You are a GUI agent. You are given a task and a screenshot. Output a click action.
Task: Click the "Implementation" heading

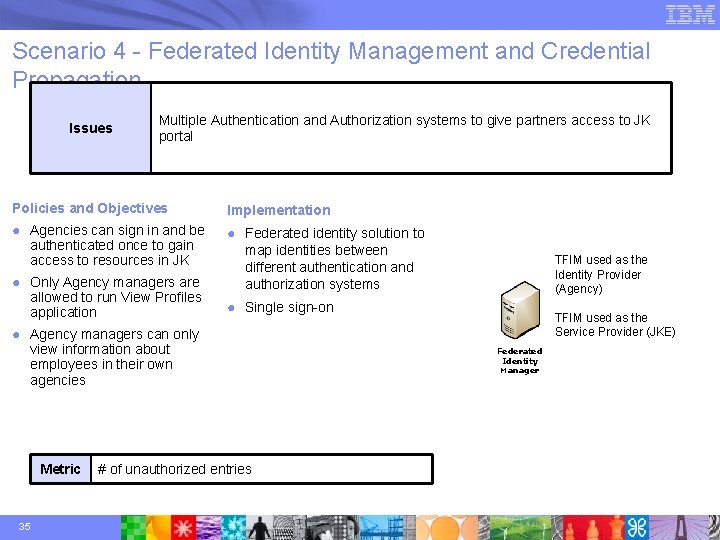point(279,210)
